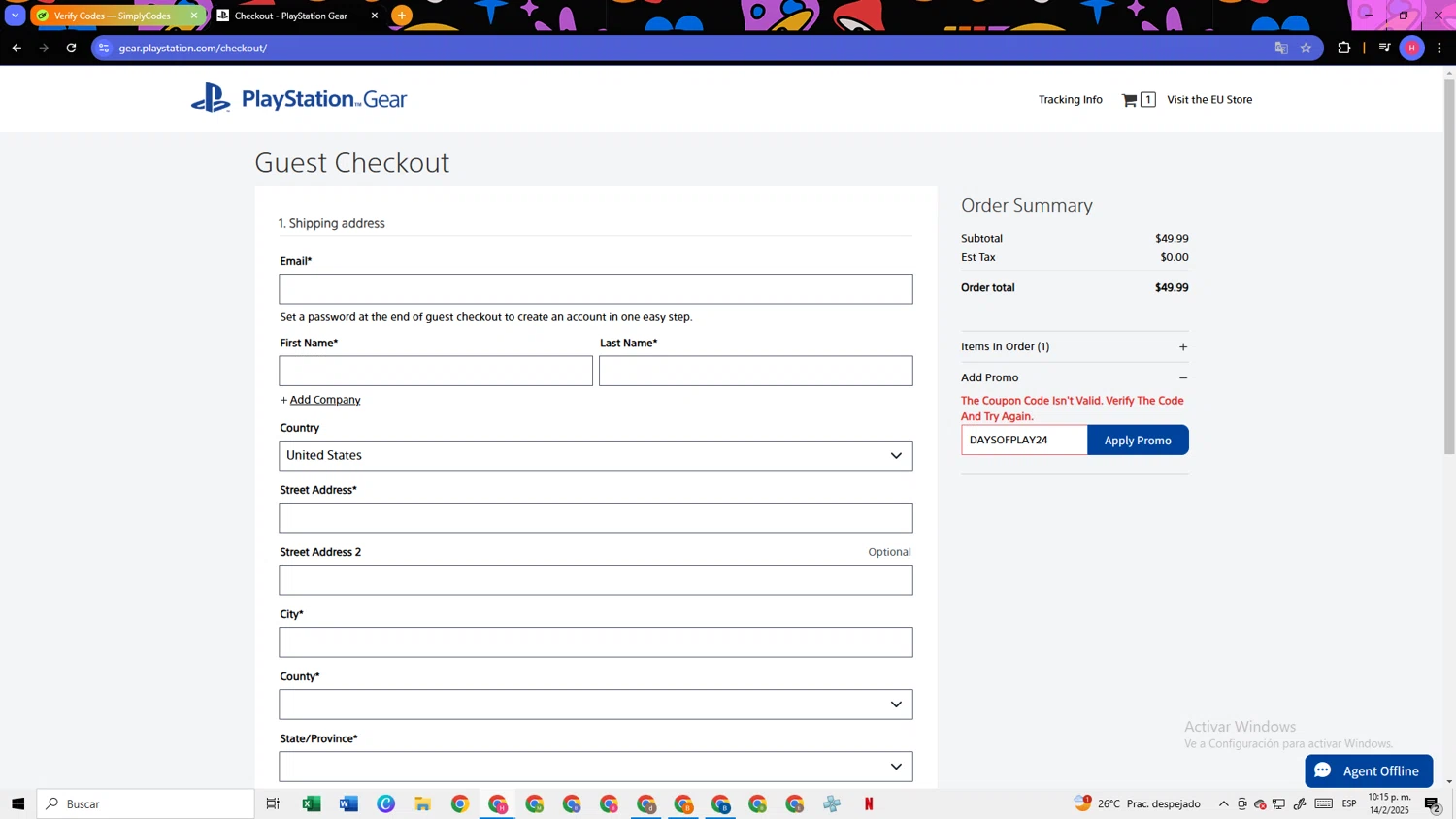
Task: Collapse the Add Promo section
Action: coord(1075,377)
